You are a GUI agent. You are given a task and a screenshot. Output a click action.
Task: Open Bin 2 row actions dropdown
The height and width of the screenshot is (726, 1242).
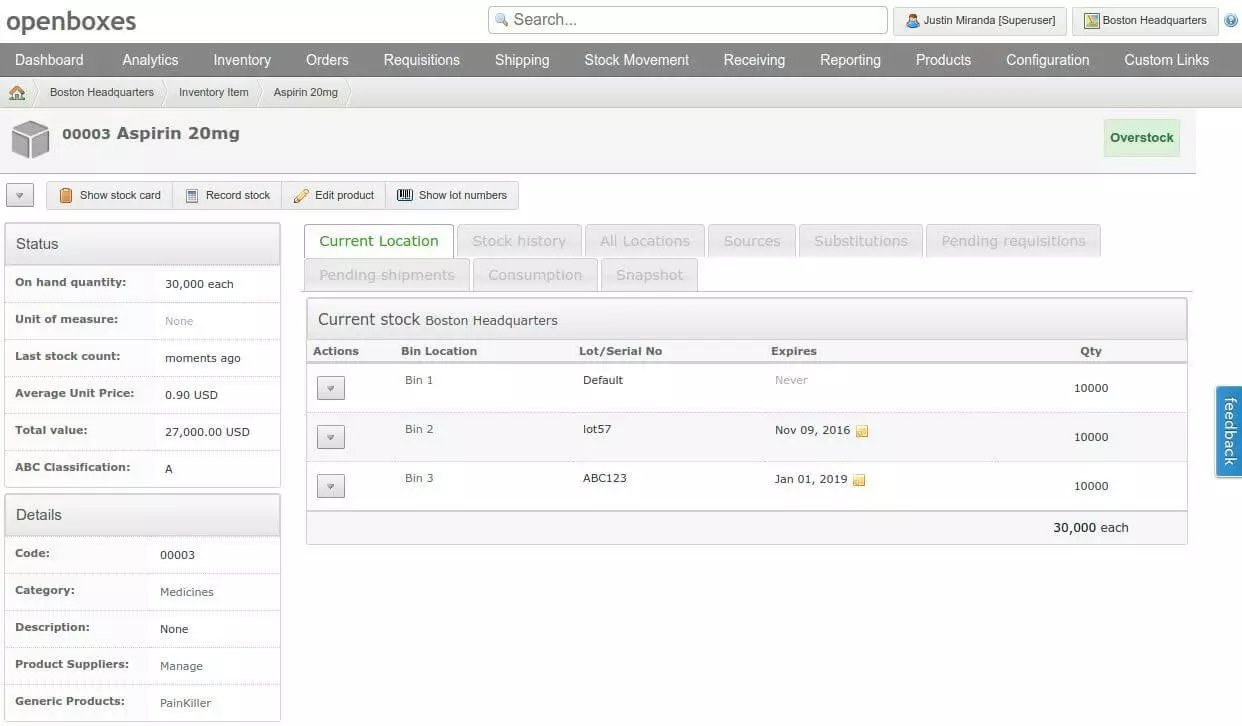(x=331, y=437)
